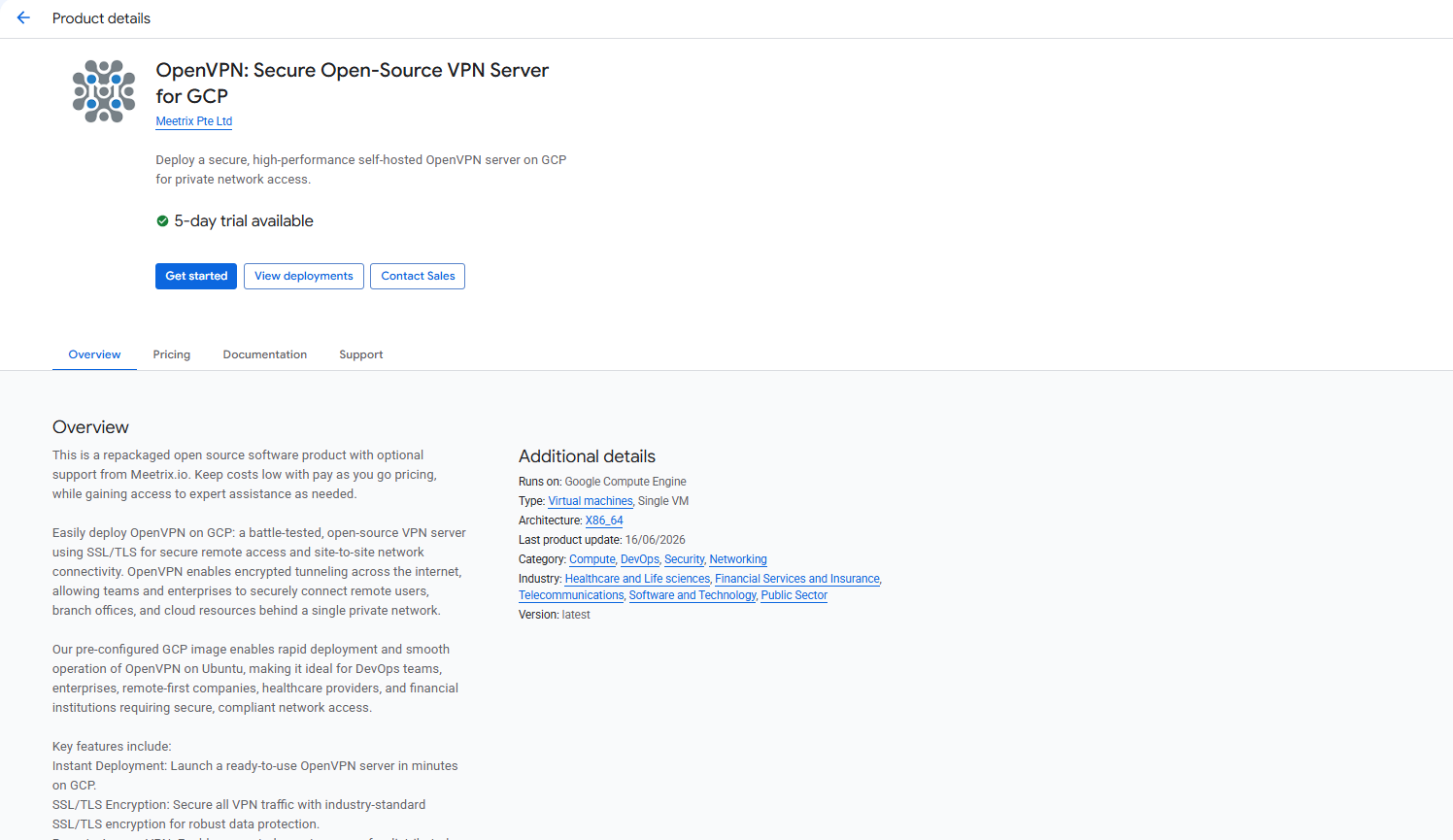This screenshot has width=1453, height=840.
Task: Click the Additional details heading
Action: 587,456
